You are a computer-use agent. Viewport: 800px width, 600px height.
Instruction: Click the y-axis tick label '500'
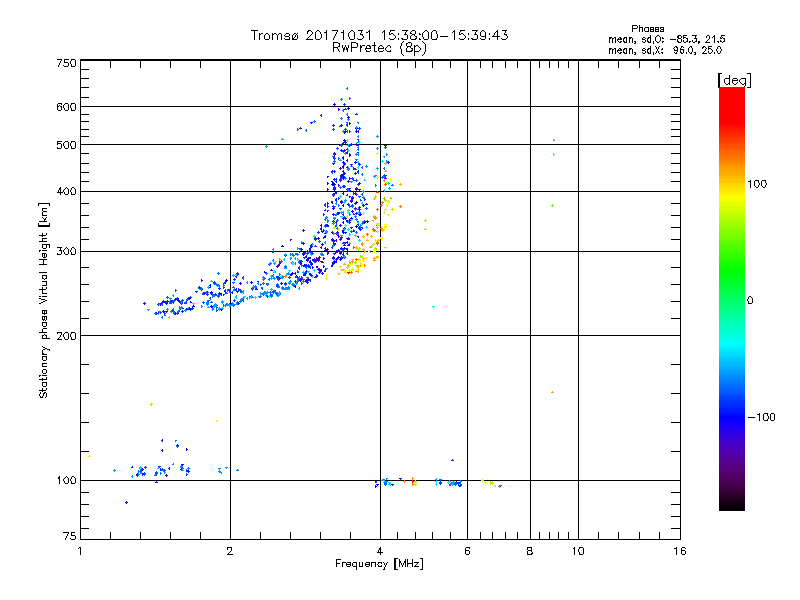pyautogui.click(x=66, y=145)
